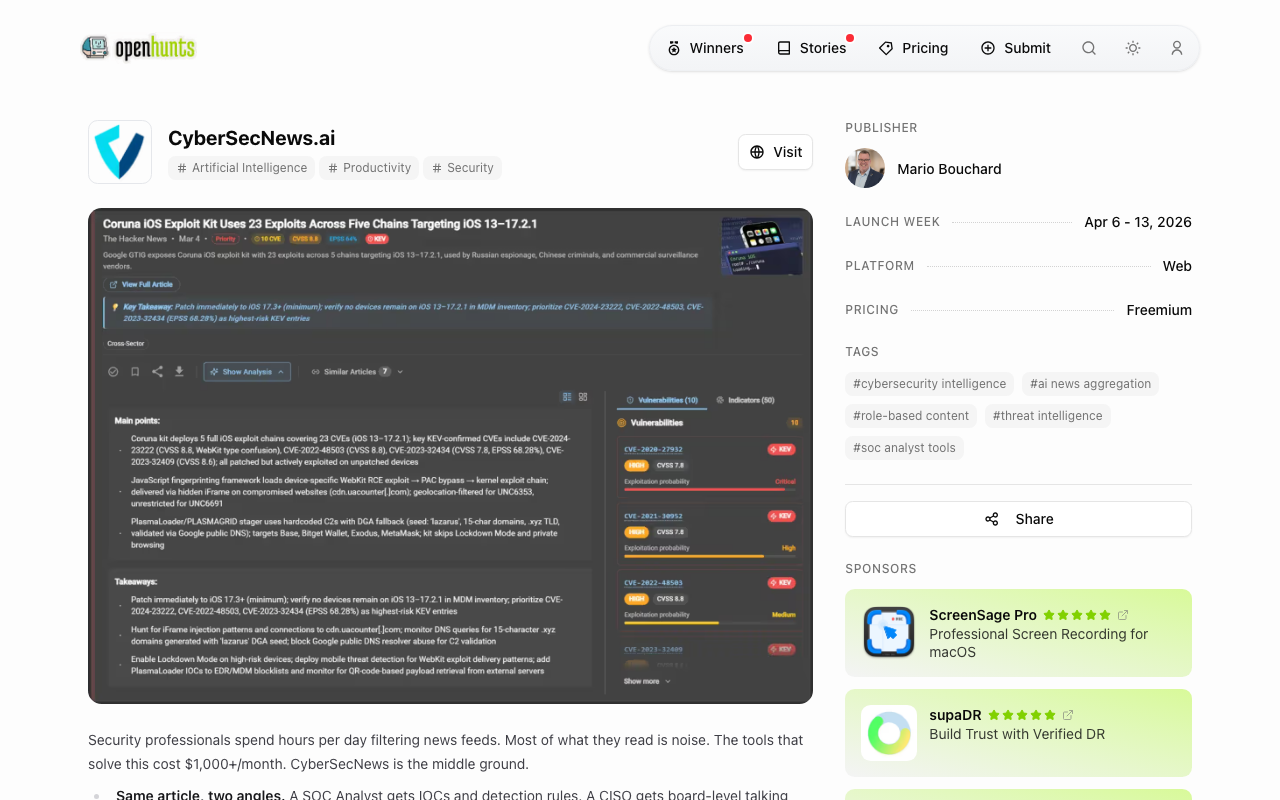Open the OpenHunts logo home link
Image resolution: width=1280 pixels, height=800 pixels.
138,48
